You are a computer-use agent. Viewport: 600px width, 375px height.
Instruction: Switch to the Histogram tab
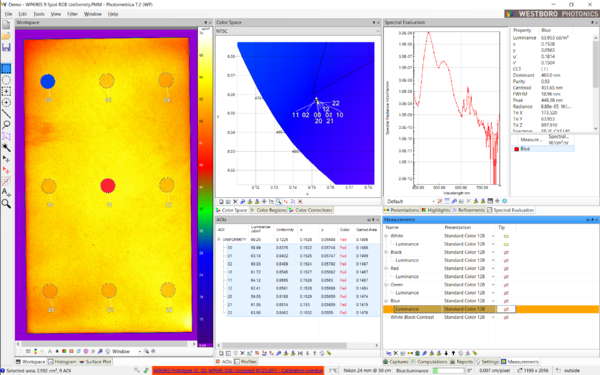[62, 362]
